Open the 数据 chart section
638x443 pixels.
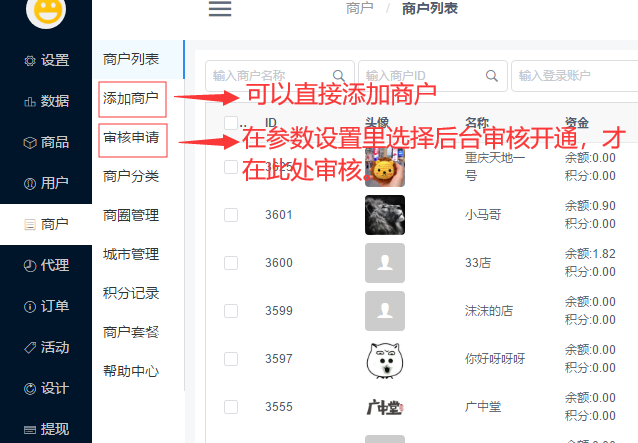46,101
